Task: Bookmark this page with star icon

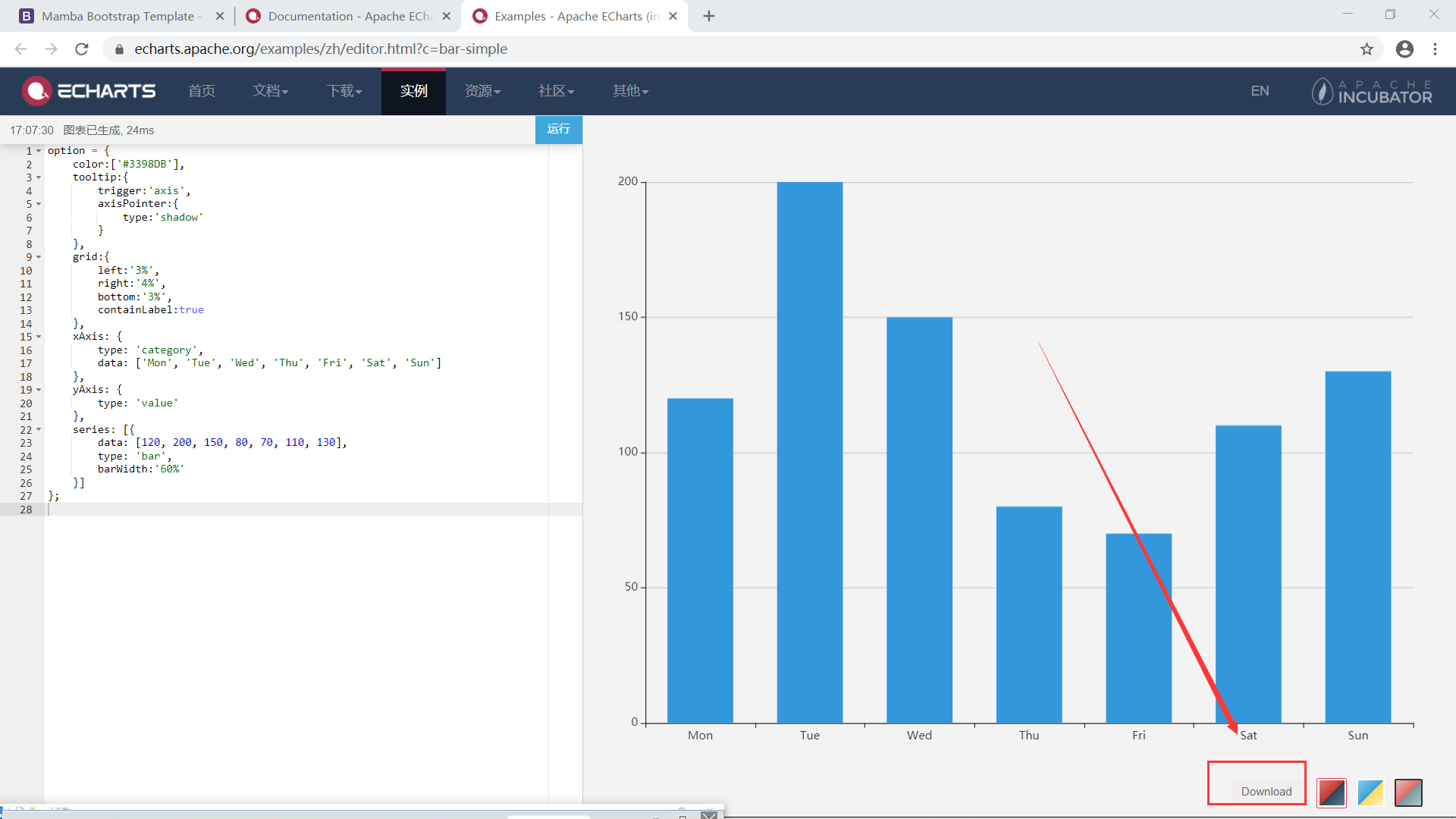Action: tap(1367, 49)
